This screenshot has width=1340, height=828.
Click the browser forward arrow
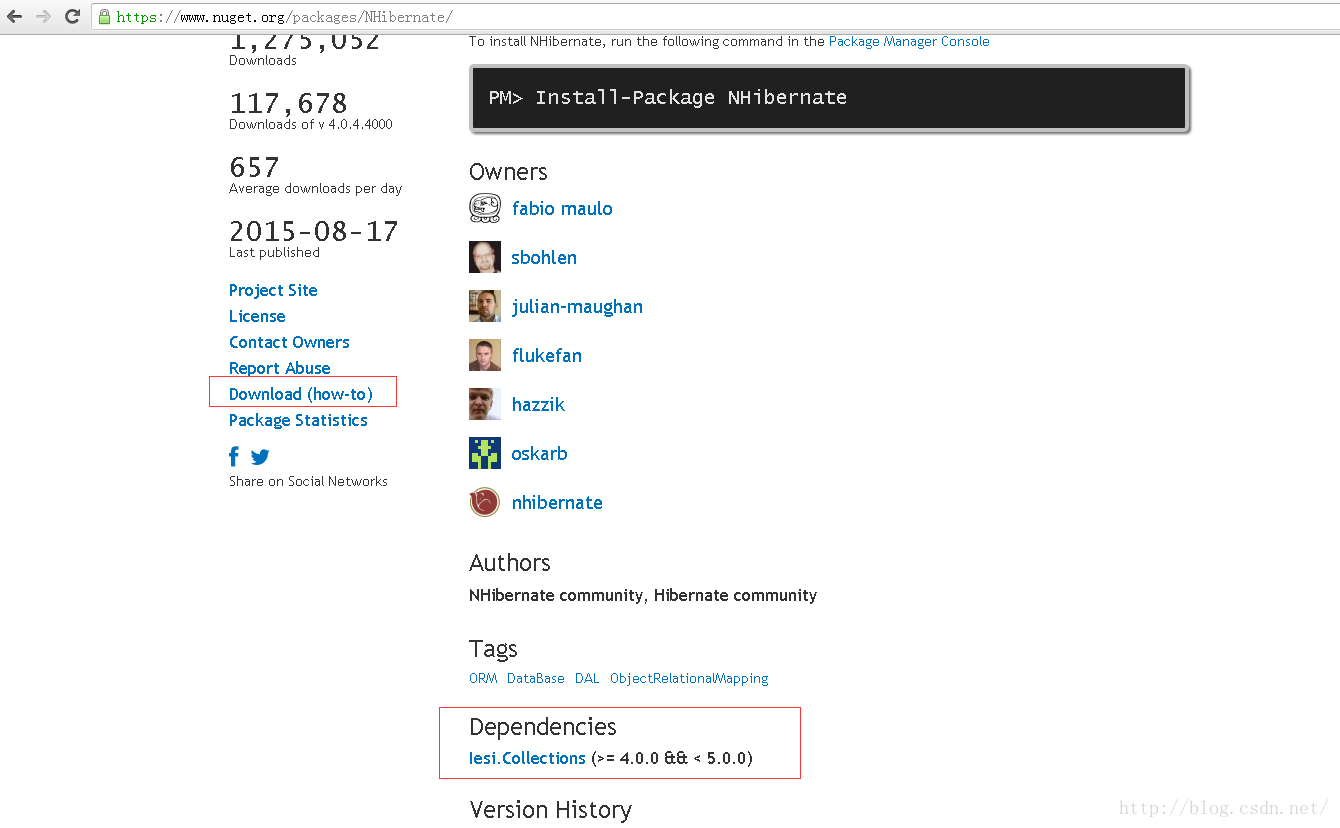coord(43,17)
